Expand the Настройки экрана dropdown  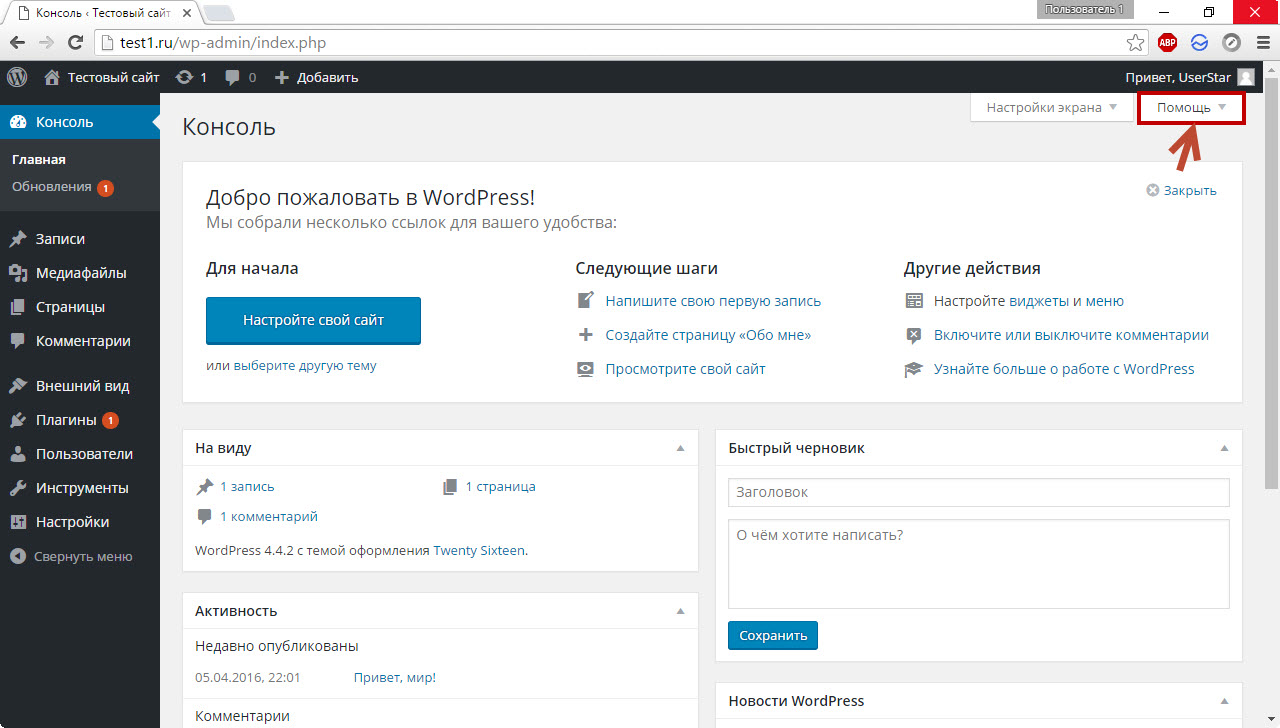pyautogui.click(x=1052, y=108)
